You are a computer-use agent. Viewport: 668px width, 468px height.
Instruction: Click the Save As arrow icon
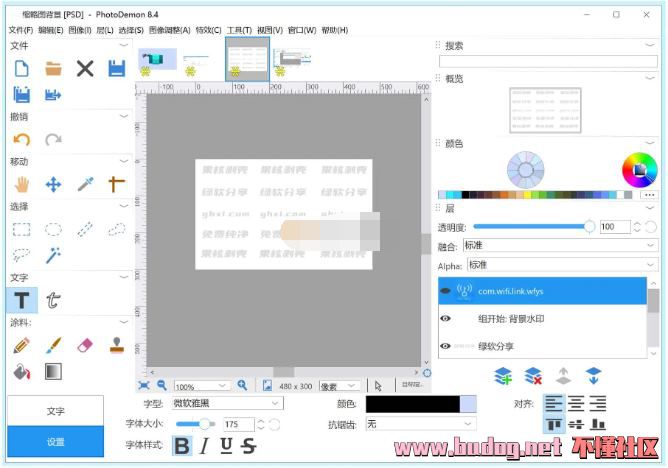click(53, 95)
